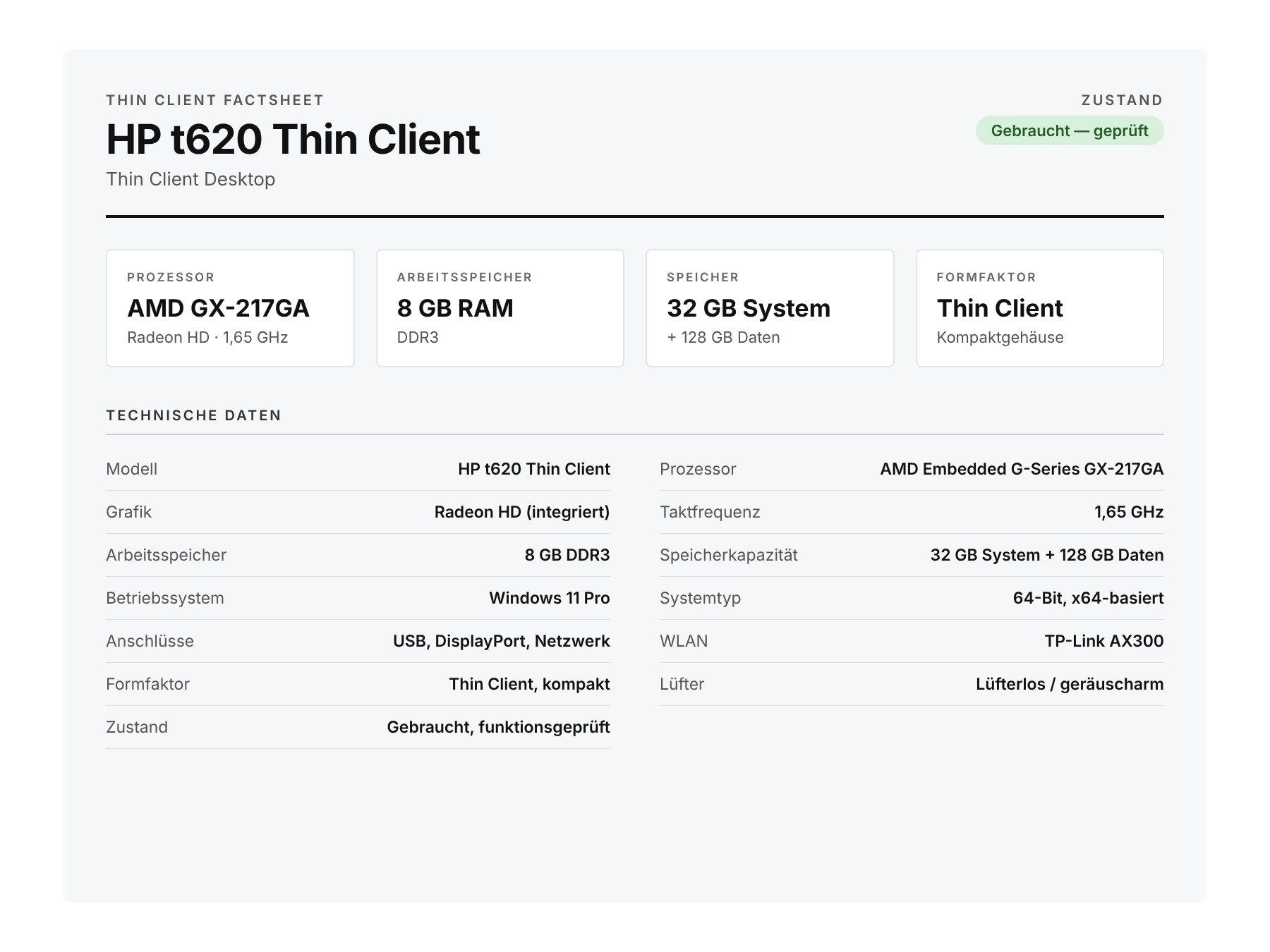
Task: Click the 'Gebraucht — geprüft' status badge
Action: pyautogui.click(x=1070, y=130)
